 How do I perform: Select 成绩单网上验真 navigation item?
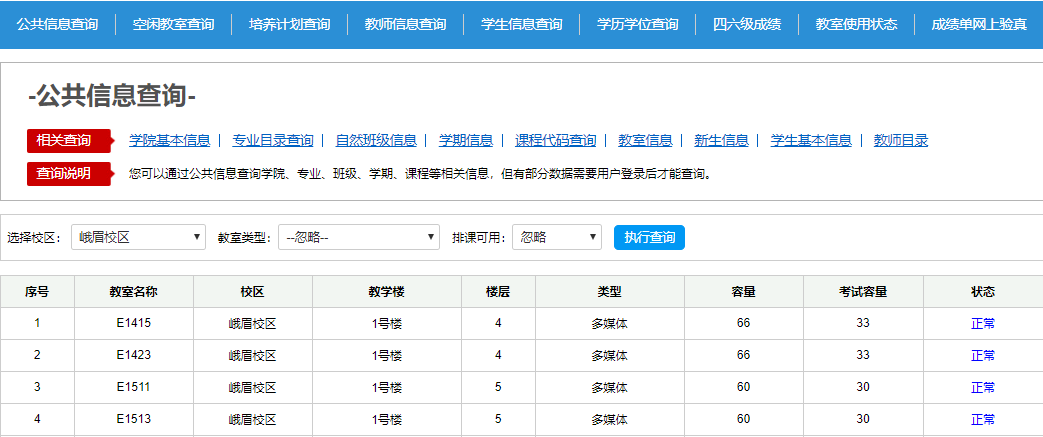[x=978, y=24]
